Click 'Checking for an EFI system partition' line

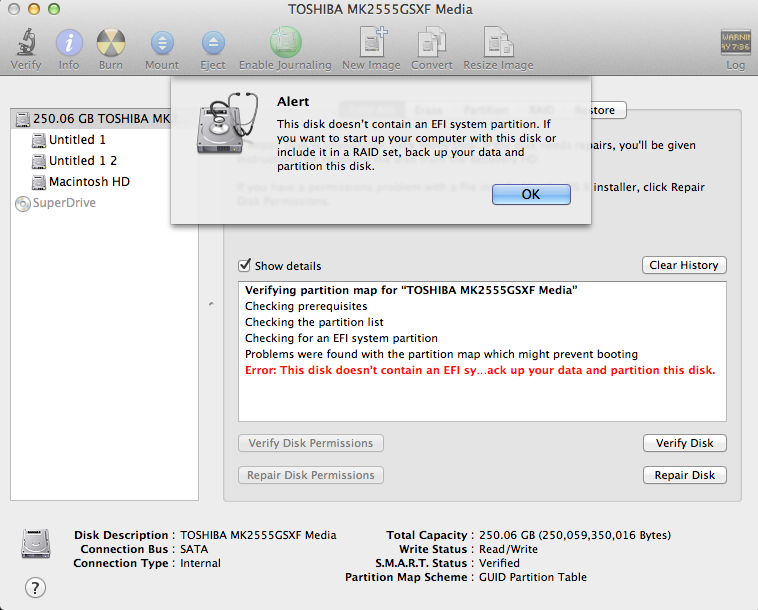[x=341, y=338]
